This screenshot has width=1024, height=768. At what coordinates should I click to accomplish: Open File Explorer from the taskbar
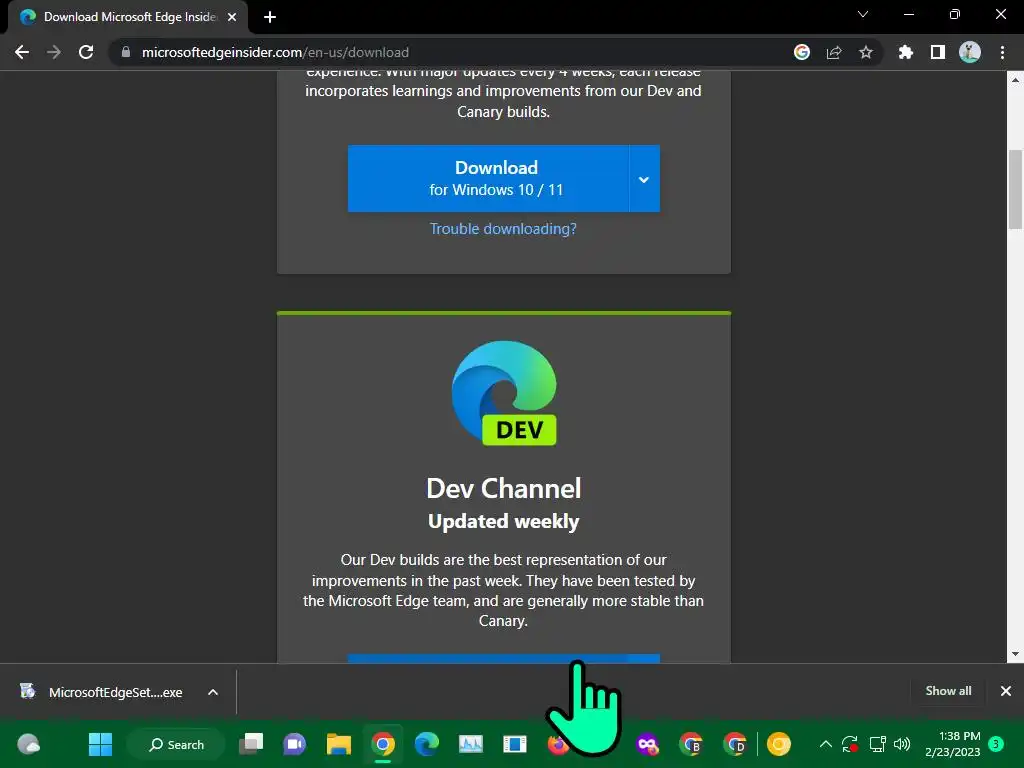tap(339, 744)
